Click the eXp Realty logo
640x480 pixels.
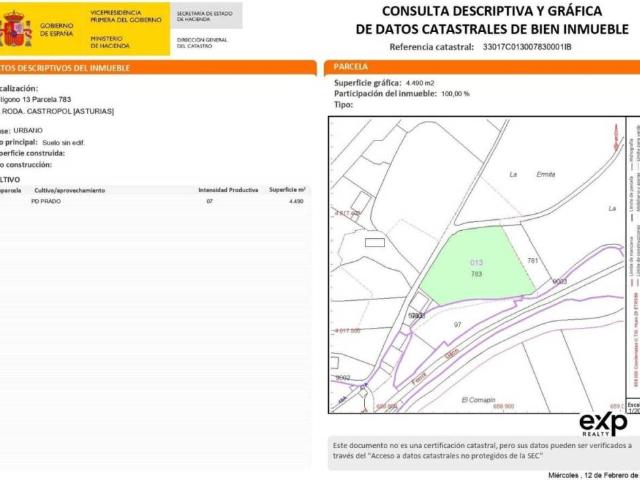[x=603, y=424]
